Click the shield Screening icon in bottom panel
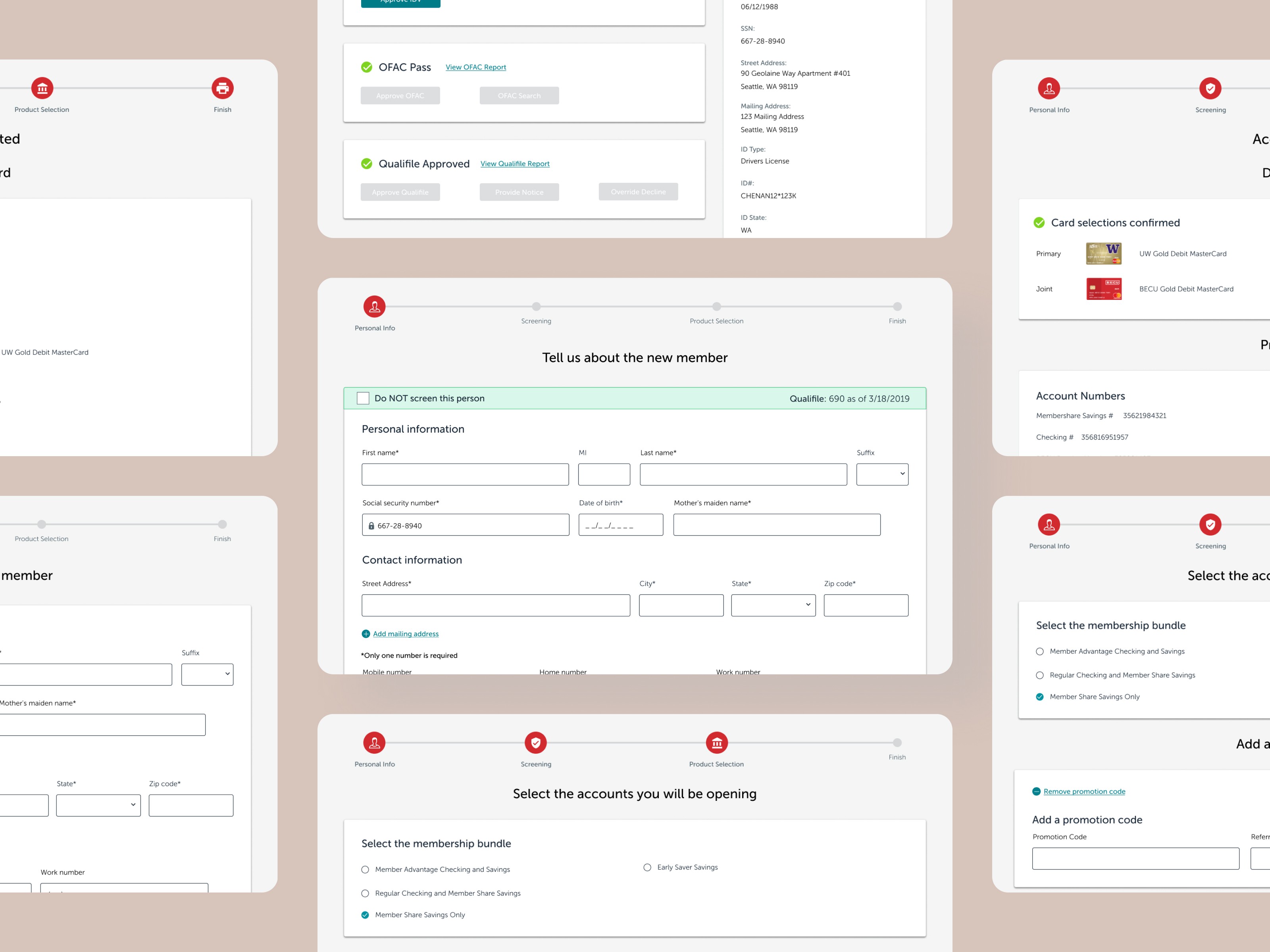The image size is (1270, 952). tap(535, 743)
